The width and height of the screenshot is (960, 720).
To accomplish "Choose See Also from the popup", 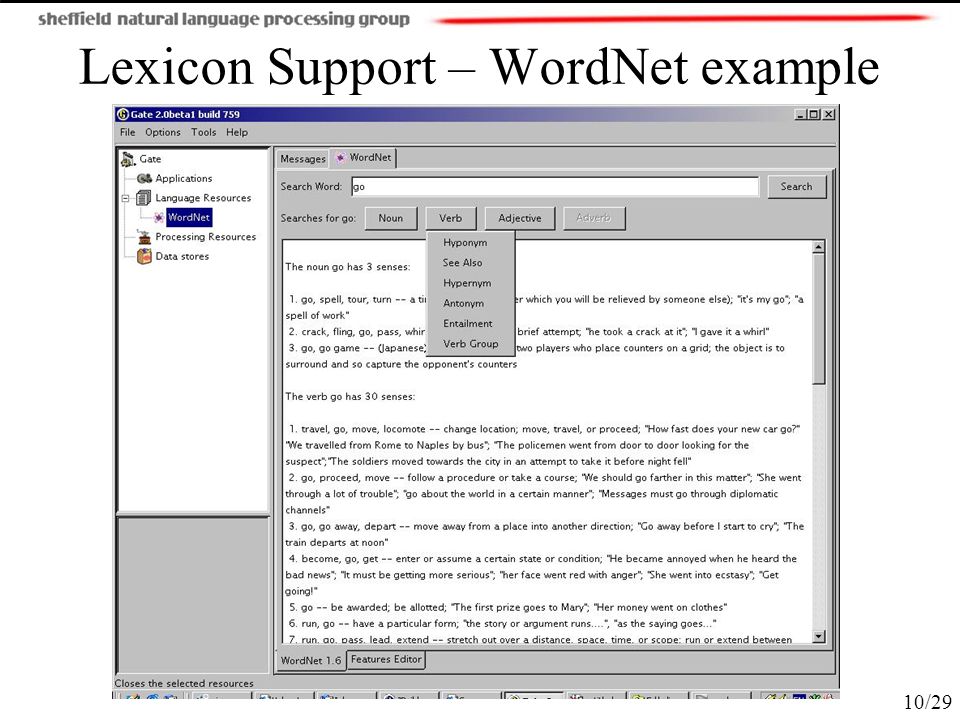I will point(470,263).
